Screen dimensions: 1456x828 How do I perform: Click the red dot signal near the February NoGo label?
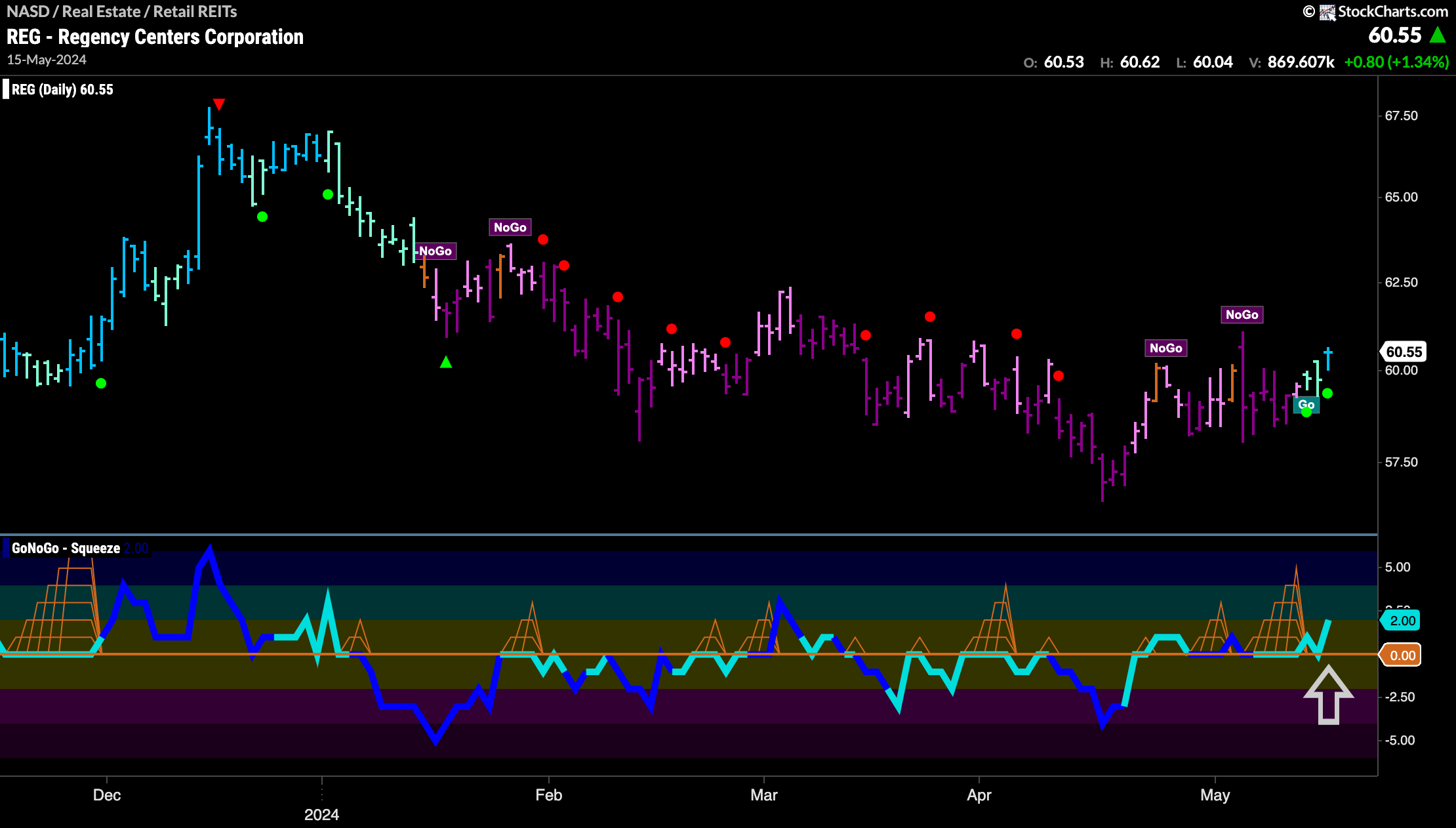[x=542, y=240]
